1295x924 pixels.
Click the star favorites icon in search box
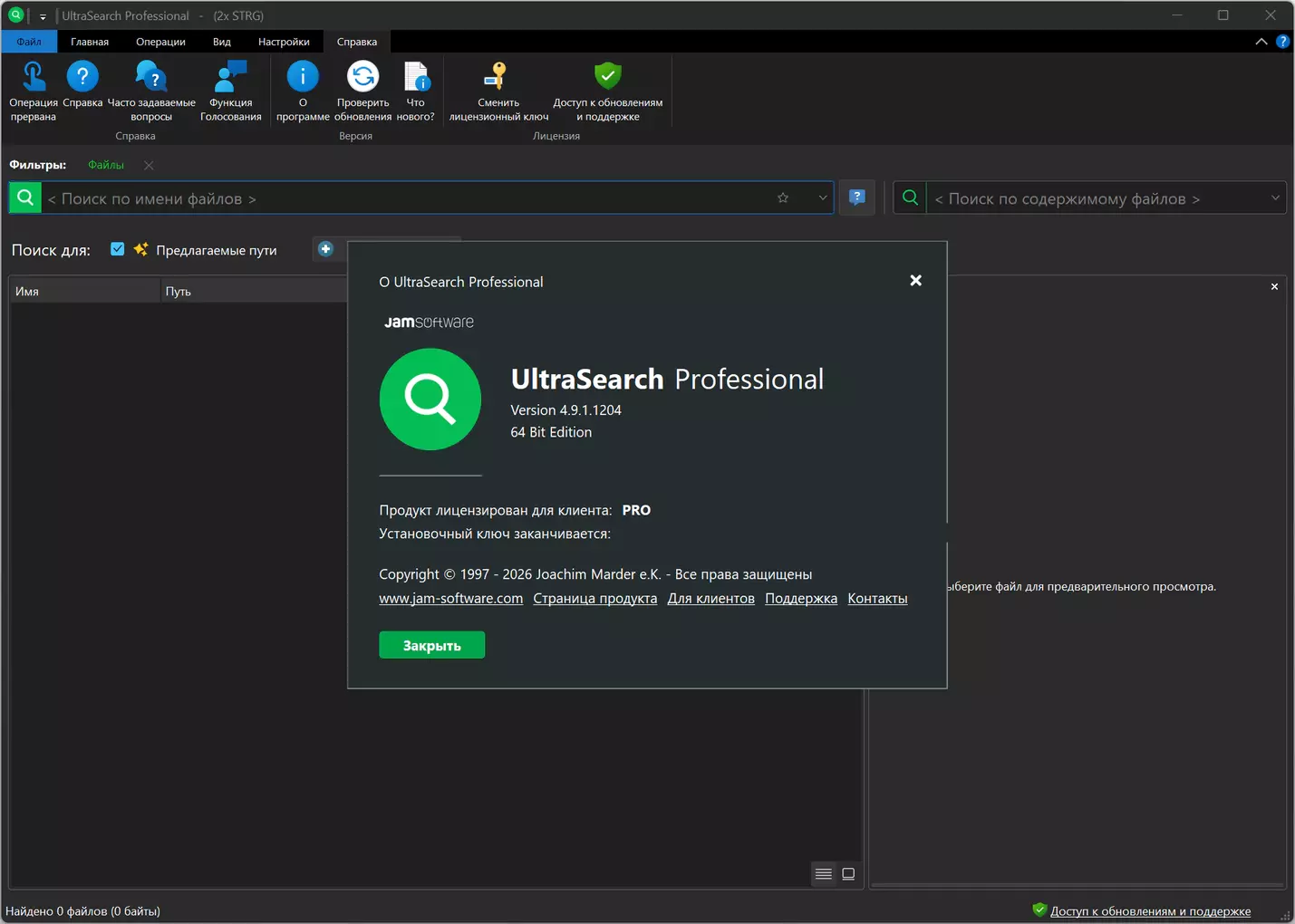[x=783, y=198]
